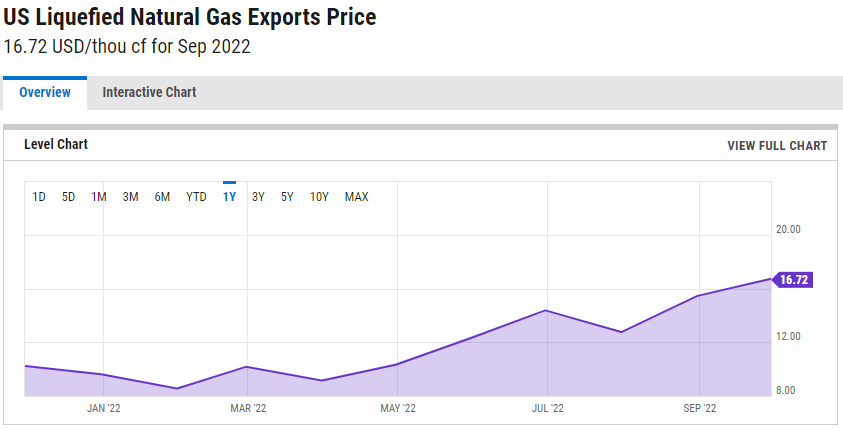Choose the 3M chart range

tap(130, 197)
